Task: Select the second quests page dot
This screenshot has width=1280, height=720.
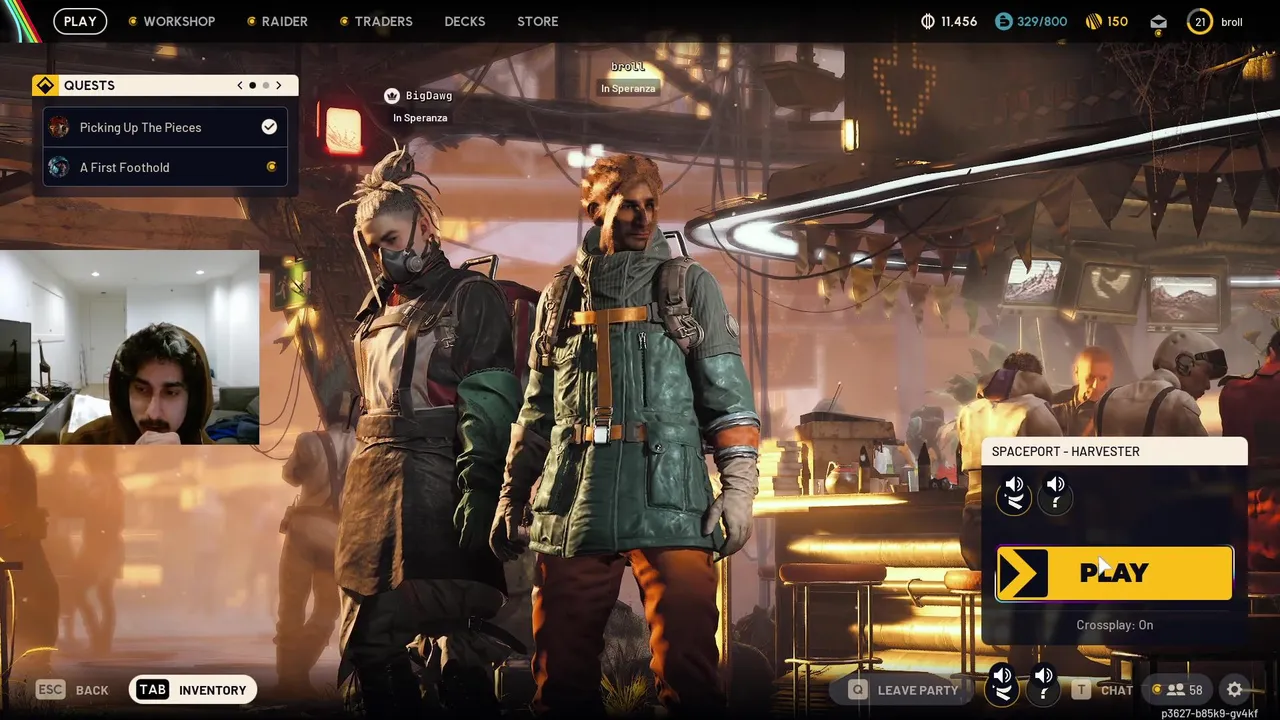Action: point(266,86)
